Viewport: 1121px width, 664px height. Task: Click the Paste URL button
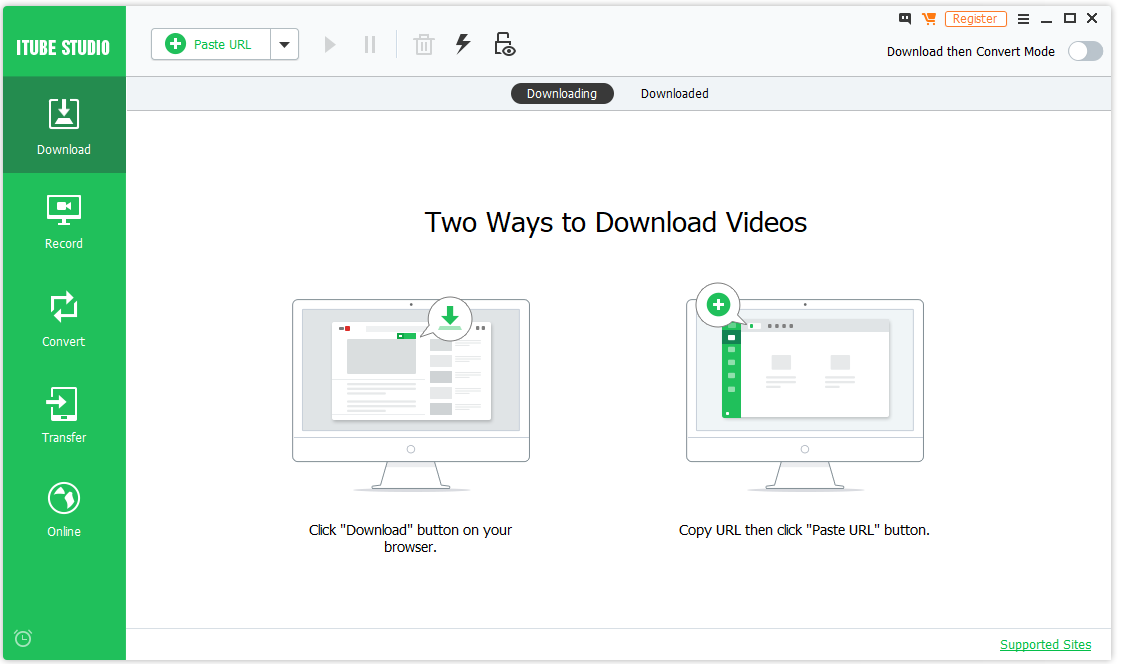211,44
